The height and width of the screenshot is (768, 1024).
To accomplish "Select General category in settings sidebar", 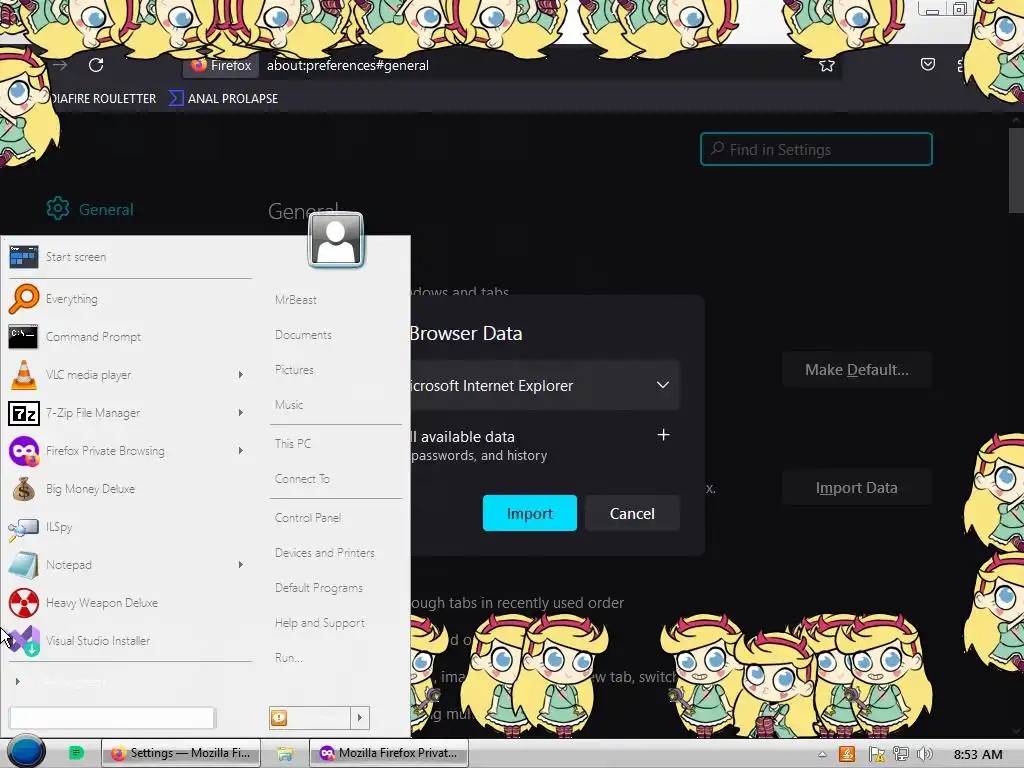I will (x=90, y=209).
